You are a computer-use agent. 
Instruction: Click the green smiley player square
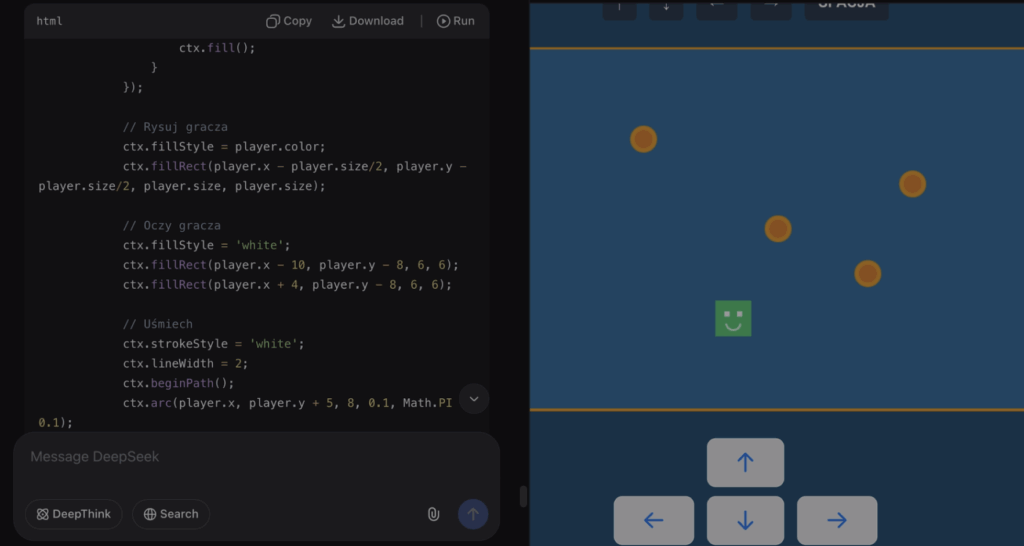point(733,319)
